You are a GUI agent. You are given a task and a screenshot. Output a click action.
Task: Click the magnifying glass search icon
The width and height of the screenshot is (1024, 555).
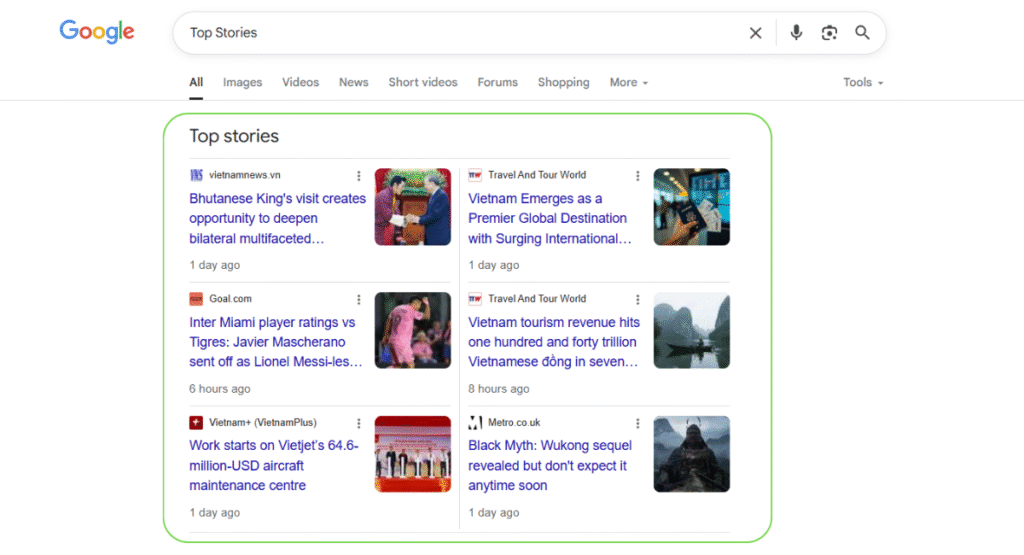862,33
